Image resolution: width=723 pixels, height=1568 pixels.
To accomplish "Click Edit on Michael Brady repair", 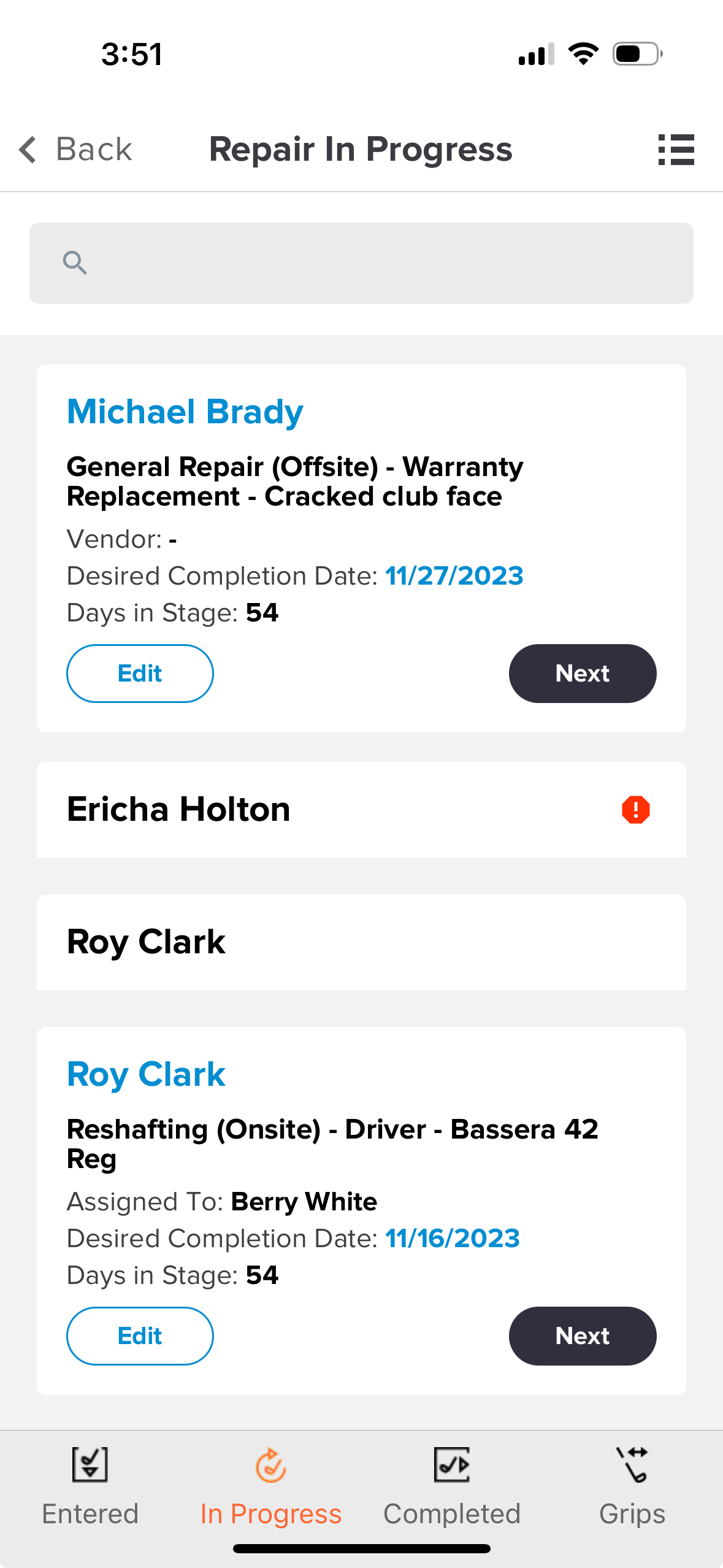I will click(140, 674).
